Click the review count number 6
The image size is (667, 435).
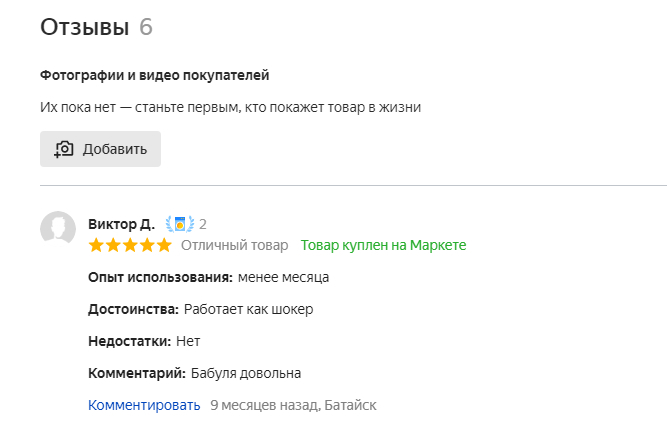[x=146, y=27]
